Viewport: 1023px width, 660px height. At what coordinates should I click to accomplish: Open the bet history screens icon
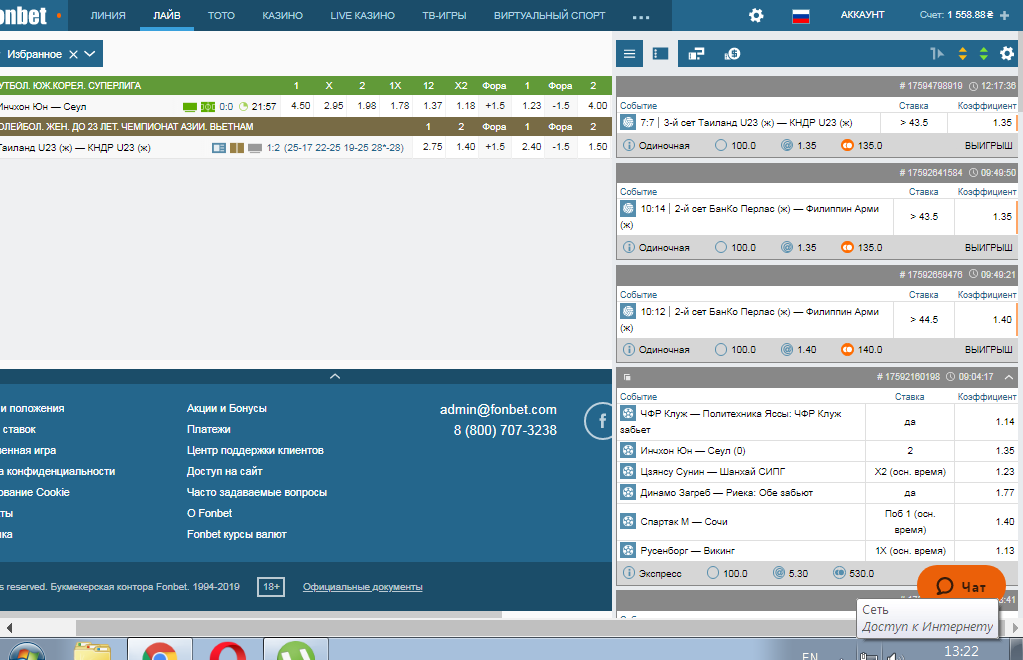click(696, 53)
